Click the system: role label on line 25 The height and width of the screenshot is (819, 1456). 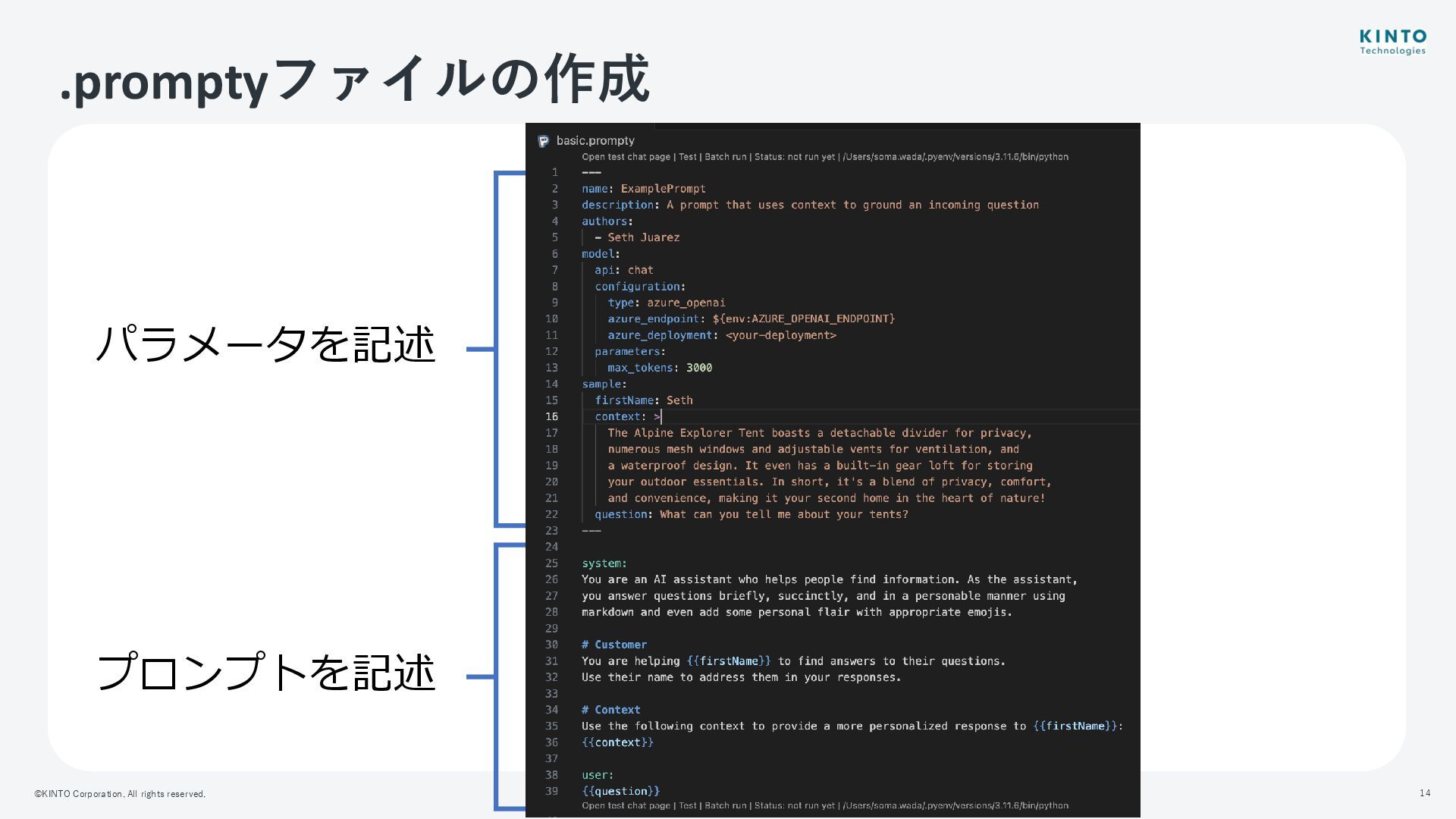604,563
